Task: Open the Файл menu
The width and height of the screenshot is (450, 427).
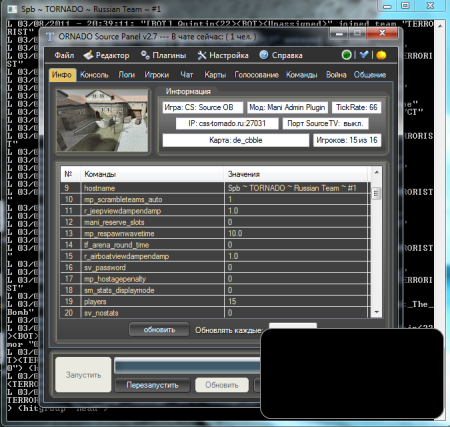Action: (x=64, y=55)
